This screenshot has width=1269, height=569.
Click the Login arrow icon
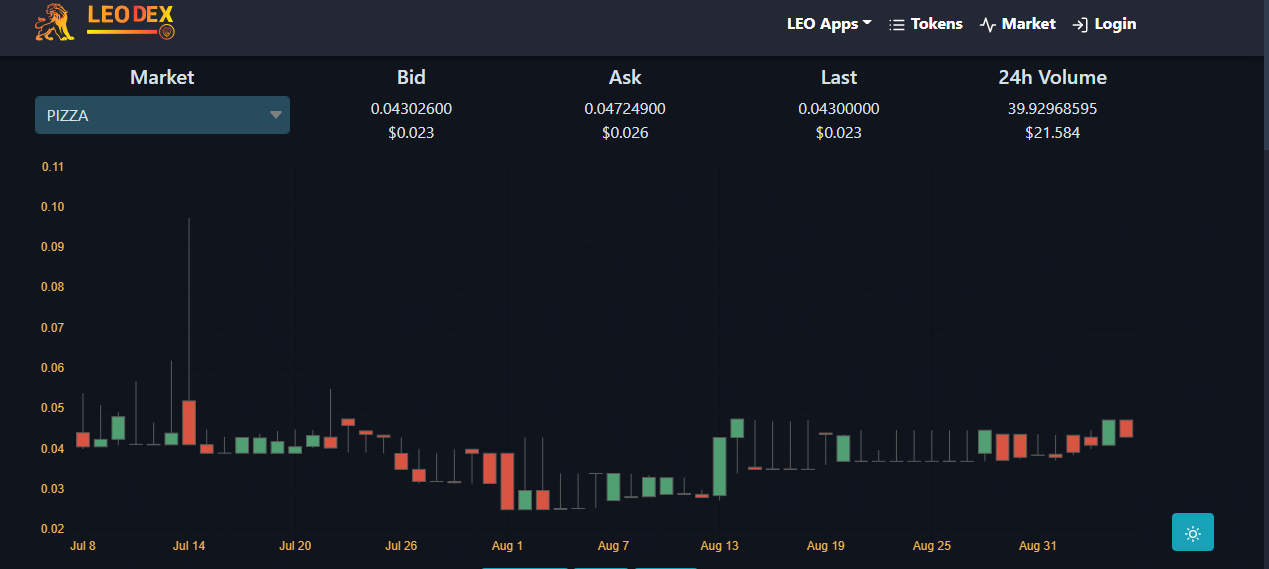coord(1080,25)
